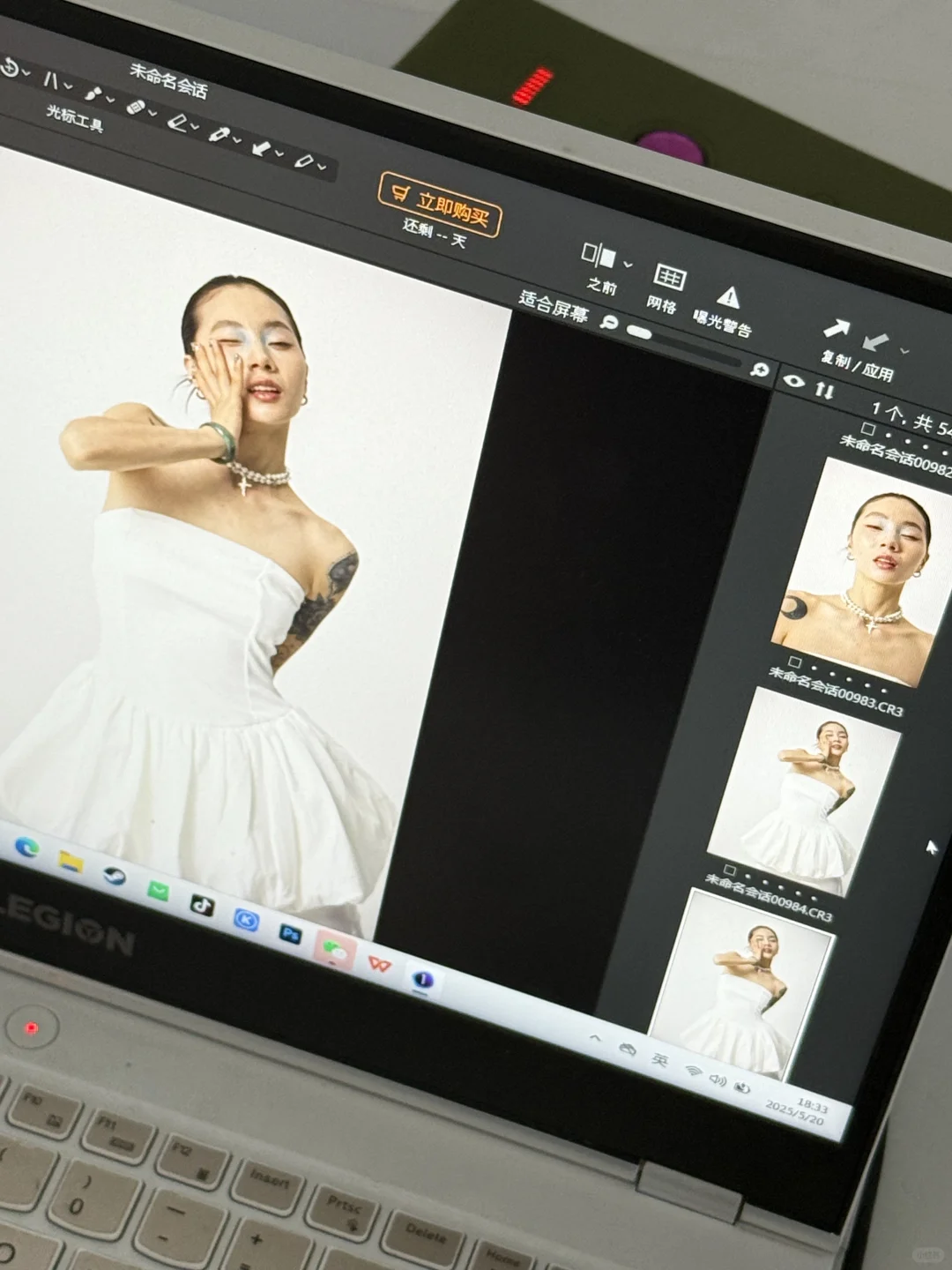This screenshot has width=952, height=1270.
Task: Click the zoom out magnifier icon
Action: click(607, 322)
